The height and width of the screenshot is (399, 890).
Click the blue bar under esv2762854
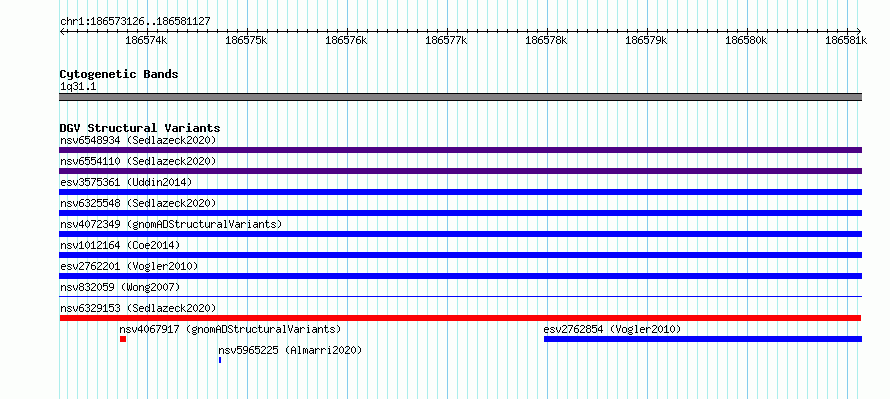(703, 339)
